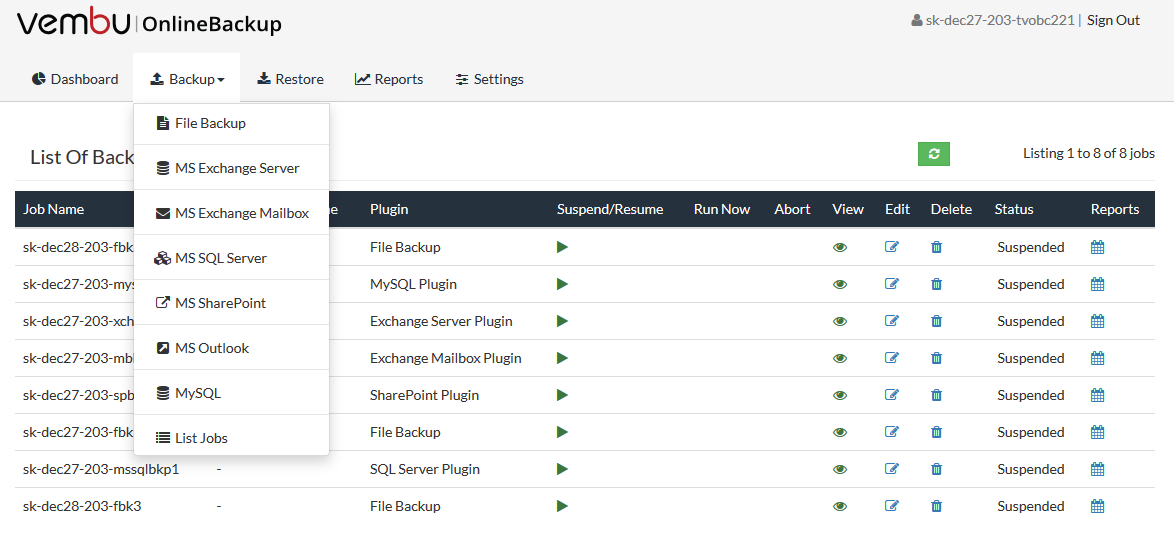Choose MS SharePoint backup option

click(x=231, y=303)
